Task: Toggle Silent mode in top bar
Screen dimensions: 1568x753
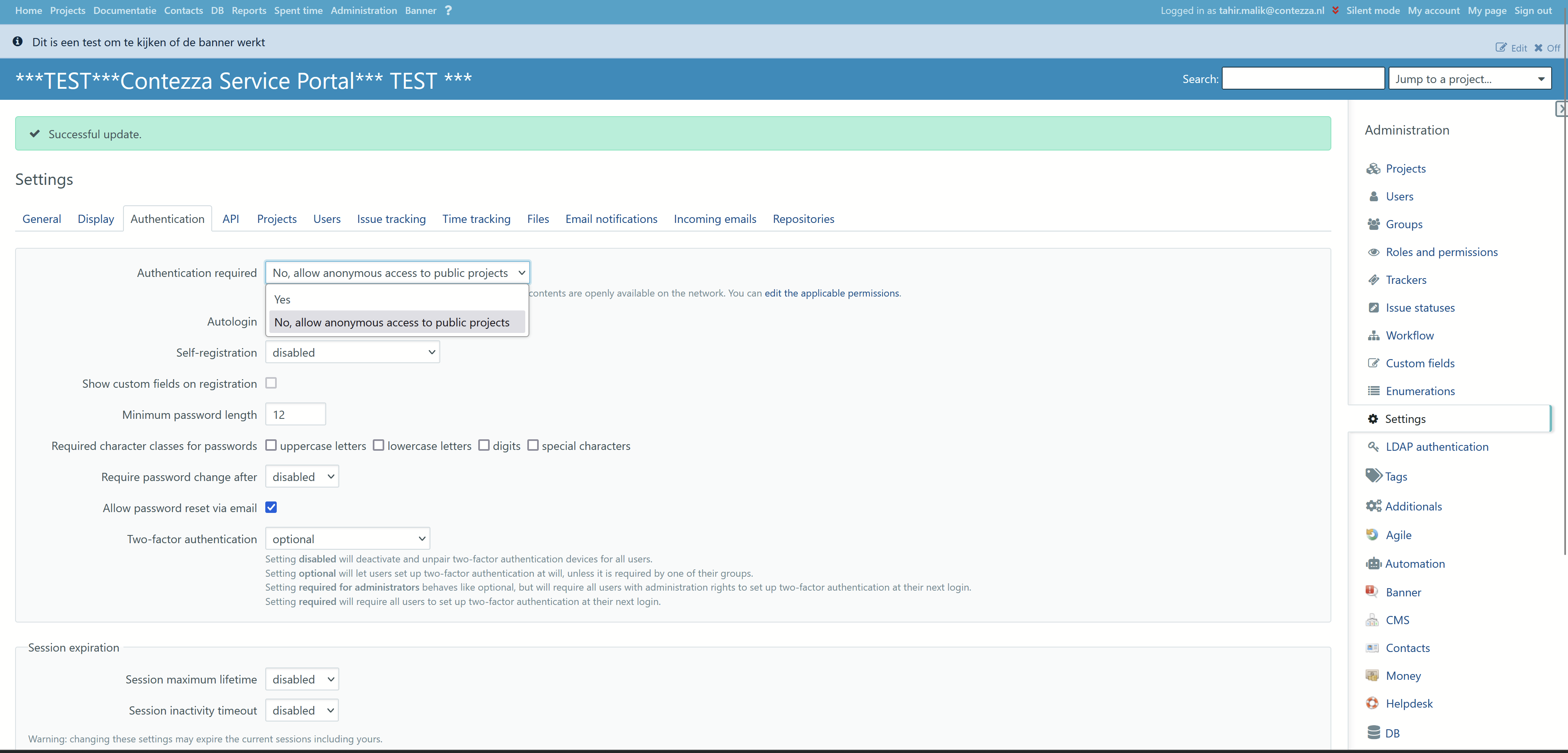Action: [x=1373, y=10]
